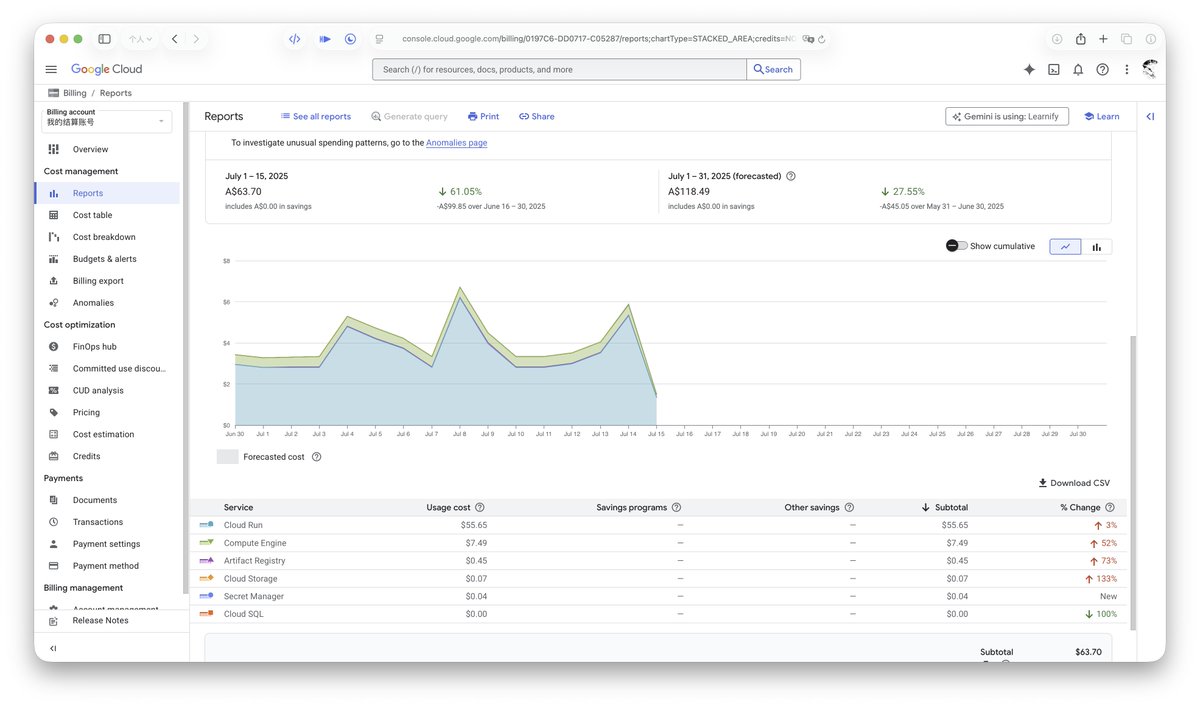
Task: Go back in browser history
Action: [174, 39]
